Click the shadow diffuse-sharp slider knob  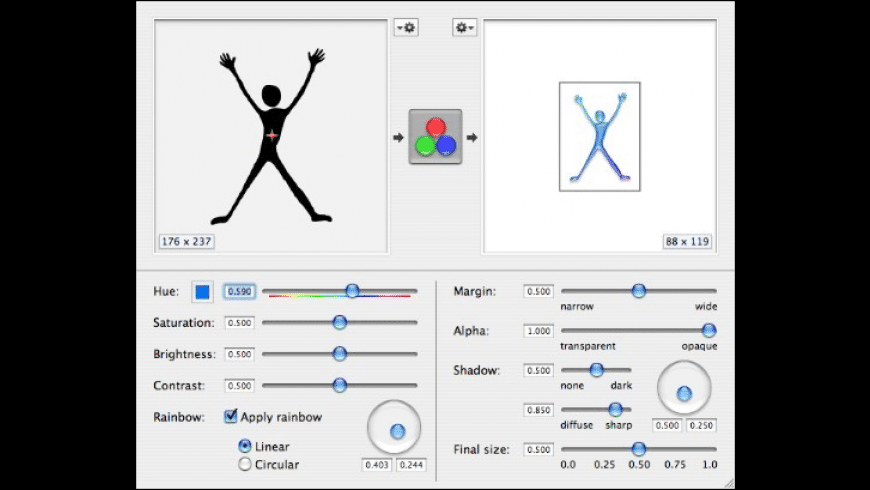[615, 409]
